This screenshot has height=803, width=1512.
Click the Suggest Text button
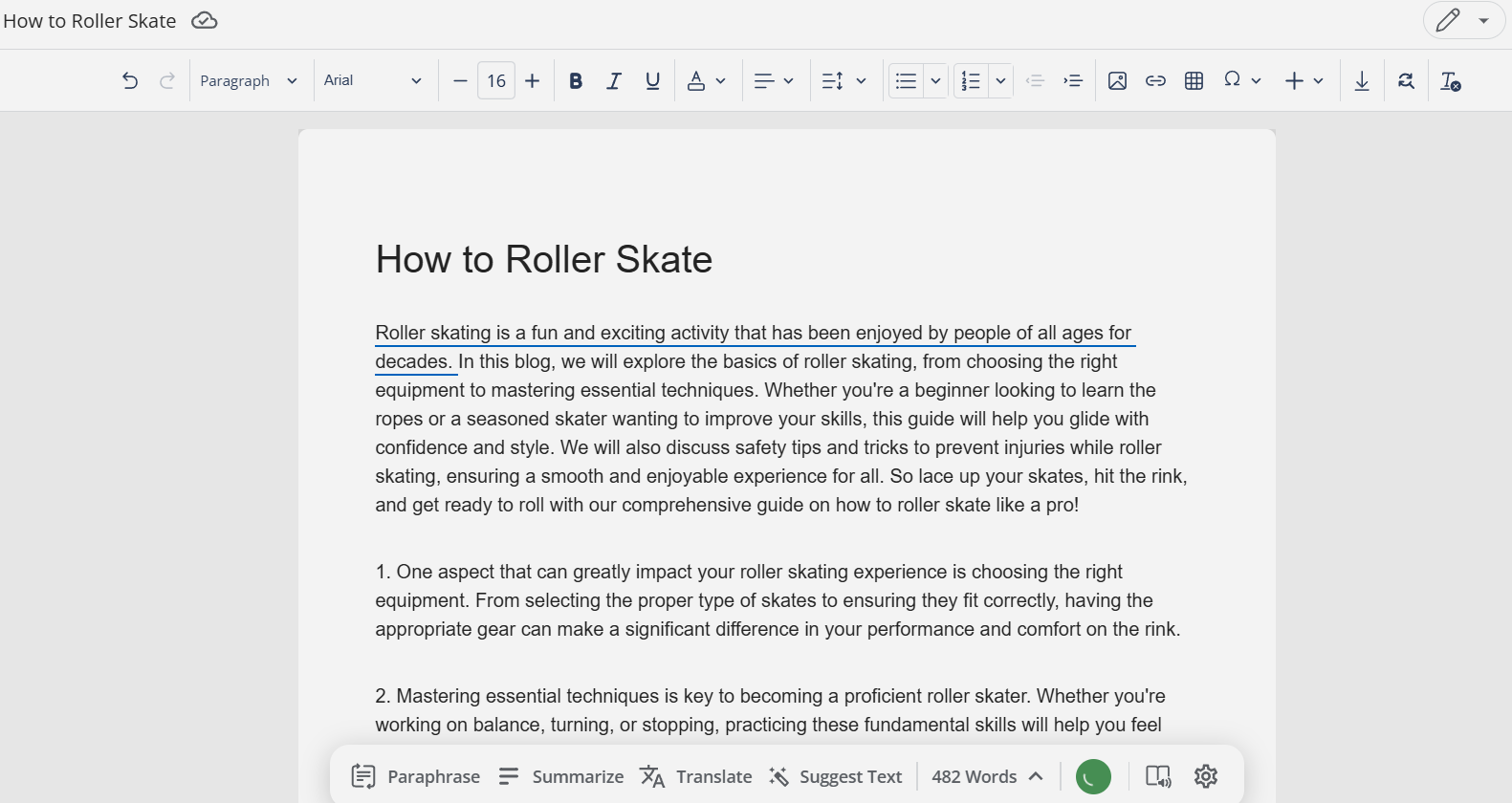(835, 776)
